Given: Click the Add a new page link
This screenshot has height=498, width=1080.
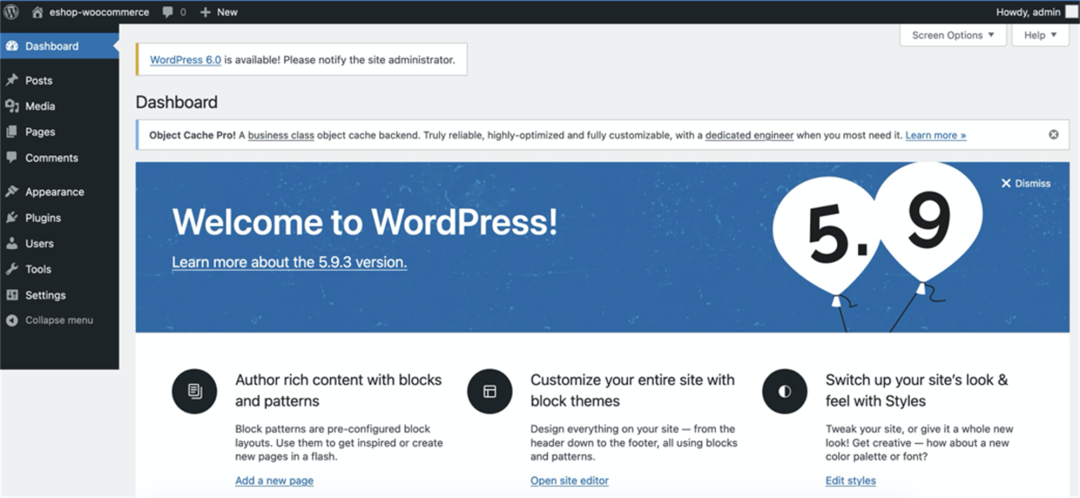Looking at the screenshot, I should coord(274,481).
